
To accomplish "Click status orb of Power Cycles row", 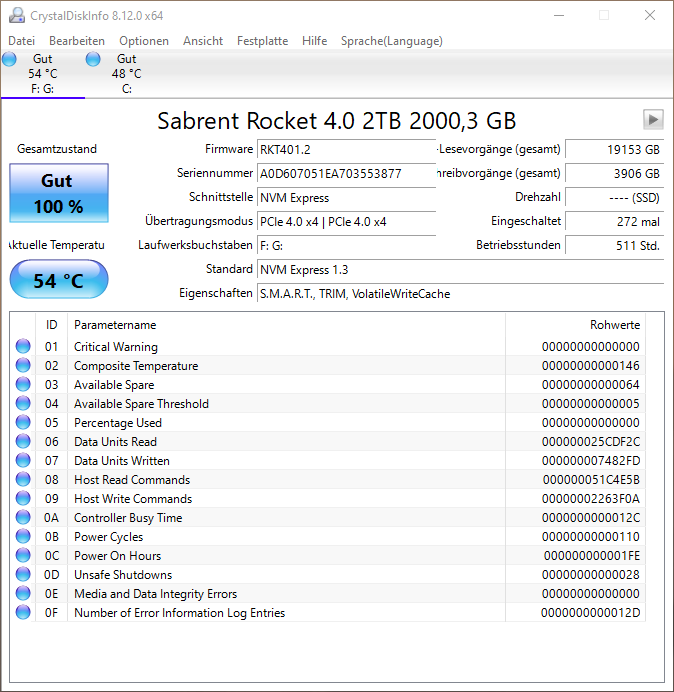I will click(23, 536).
